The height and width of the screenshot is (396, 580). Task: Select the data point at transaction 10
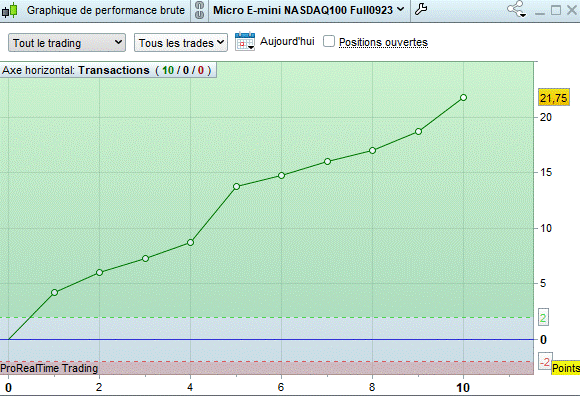click(x=463, y=98)
